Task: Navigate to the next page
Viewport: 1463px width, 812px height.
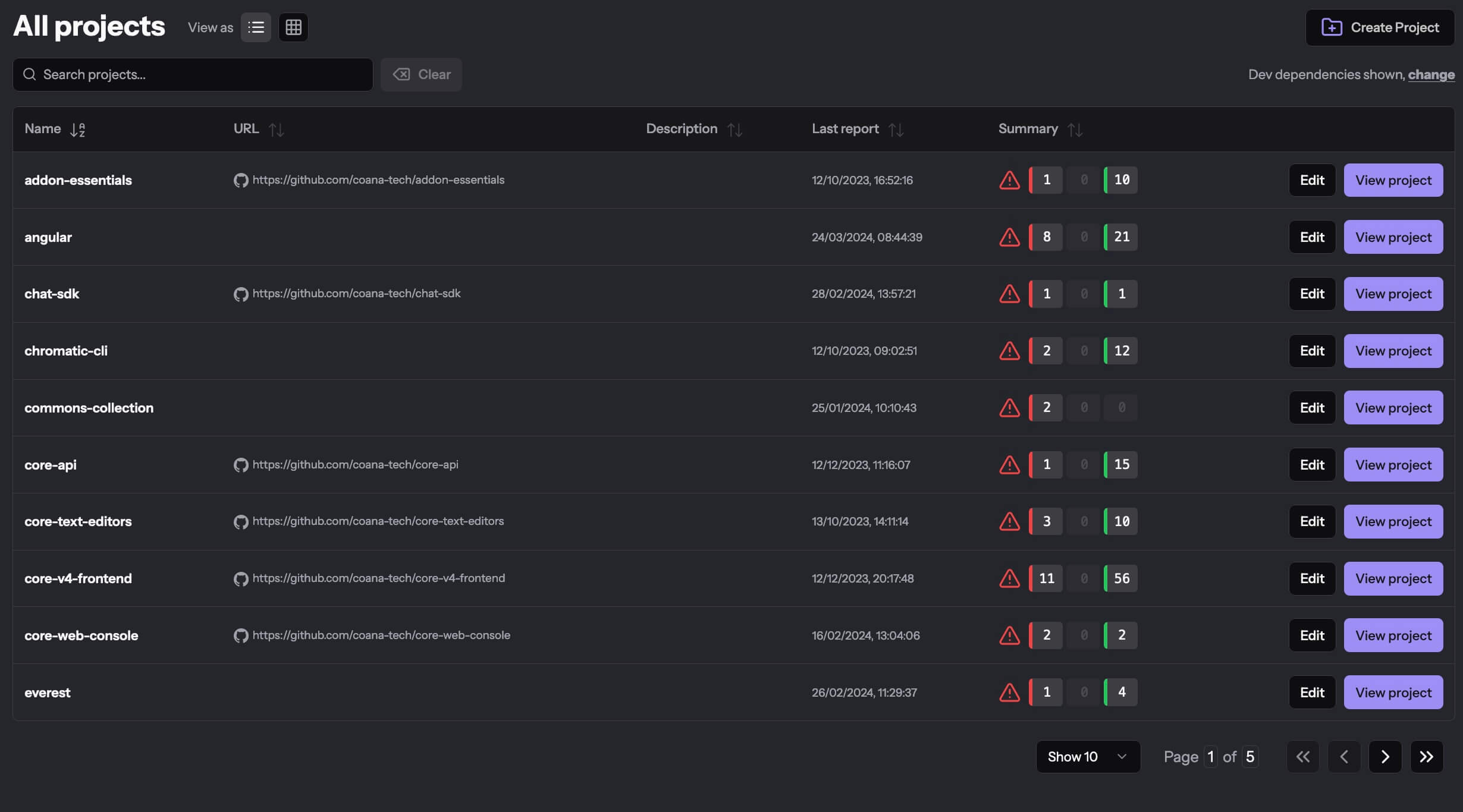Action: pyautogui.click(x=1385, y=756)
